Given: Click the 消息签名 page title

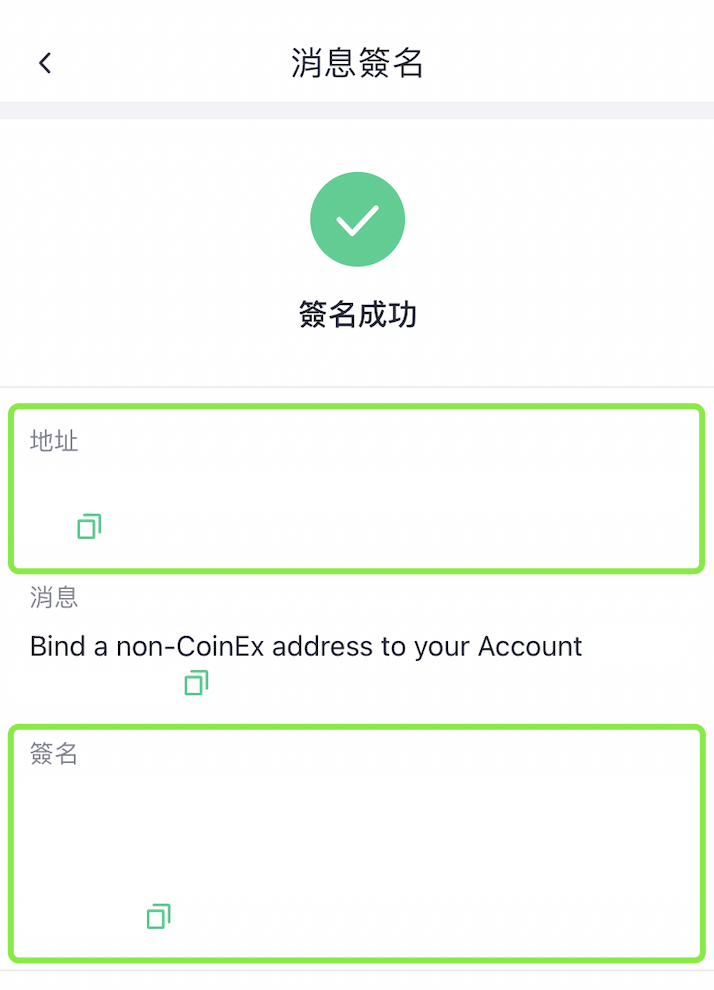Looking at the screenshot, I should pos(357,63).
